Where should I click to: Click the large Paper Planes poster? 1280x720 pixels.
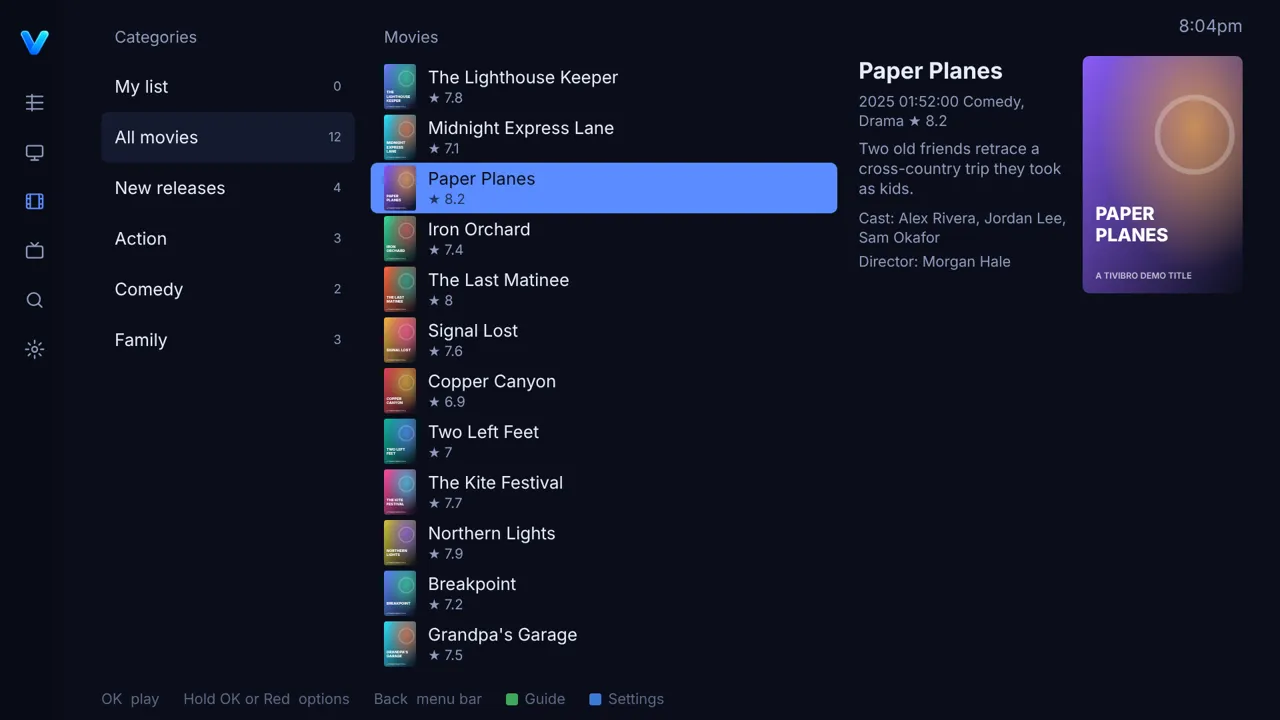click(x=1162, y=174)
